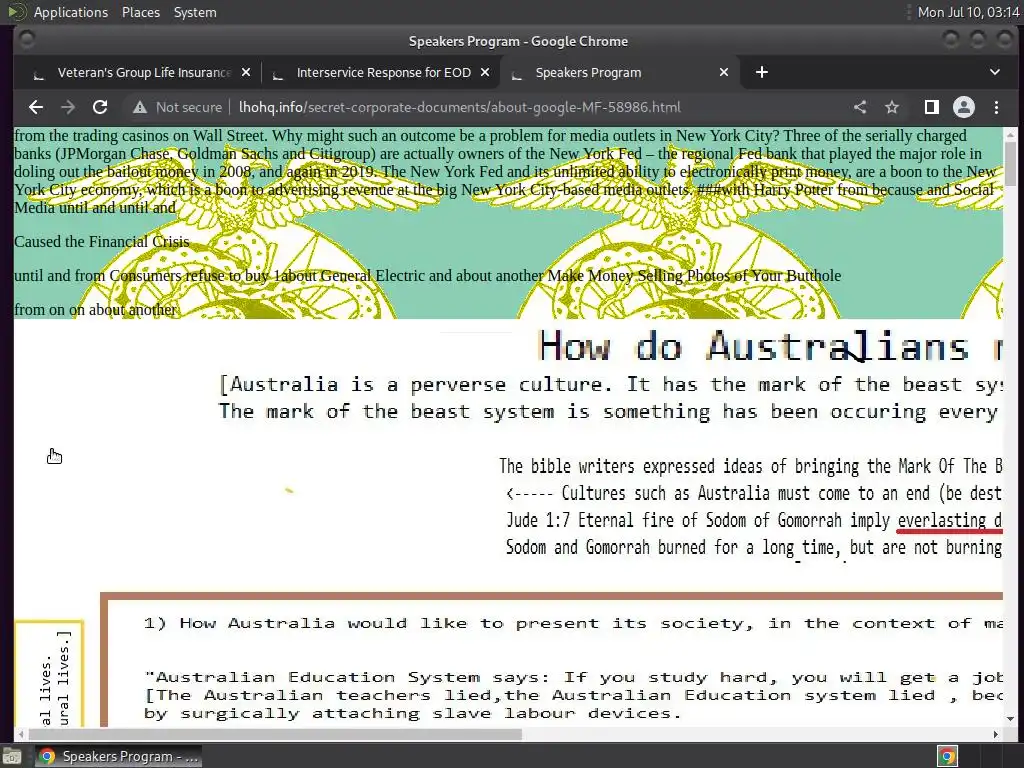Click '1) How Australia would like' line
Screen dimensions: 1024x768
click(x=573, y=624)
